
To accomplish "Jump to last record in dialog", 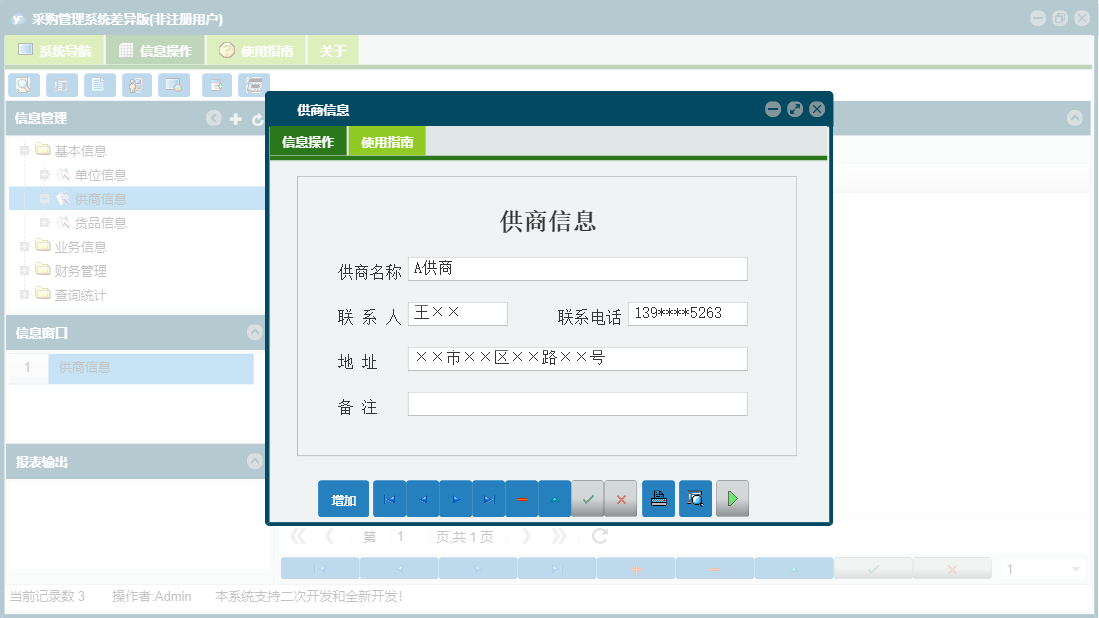I will click(x=488, y=499).
